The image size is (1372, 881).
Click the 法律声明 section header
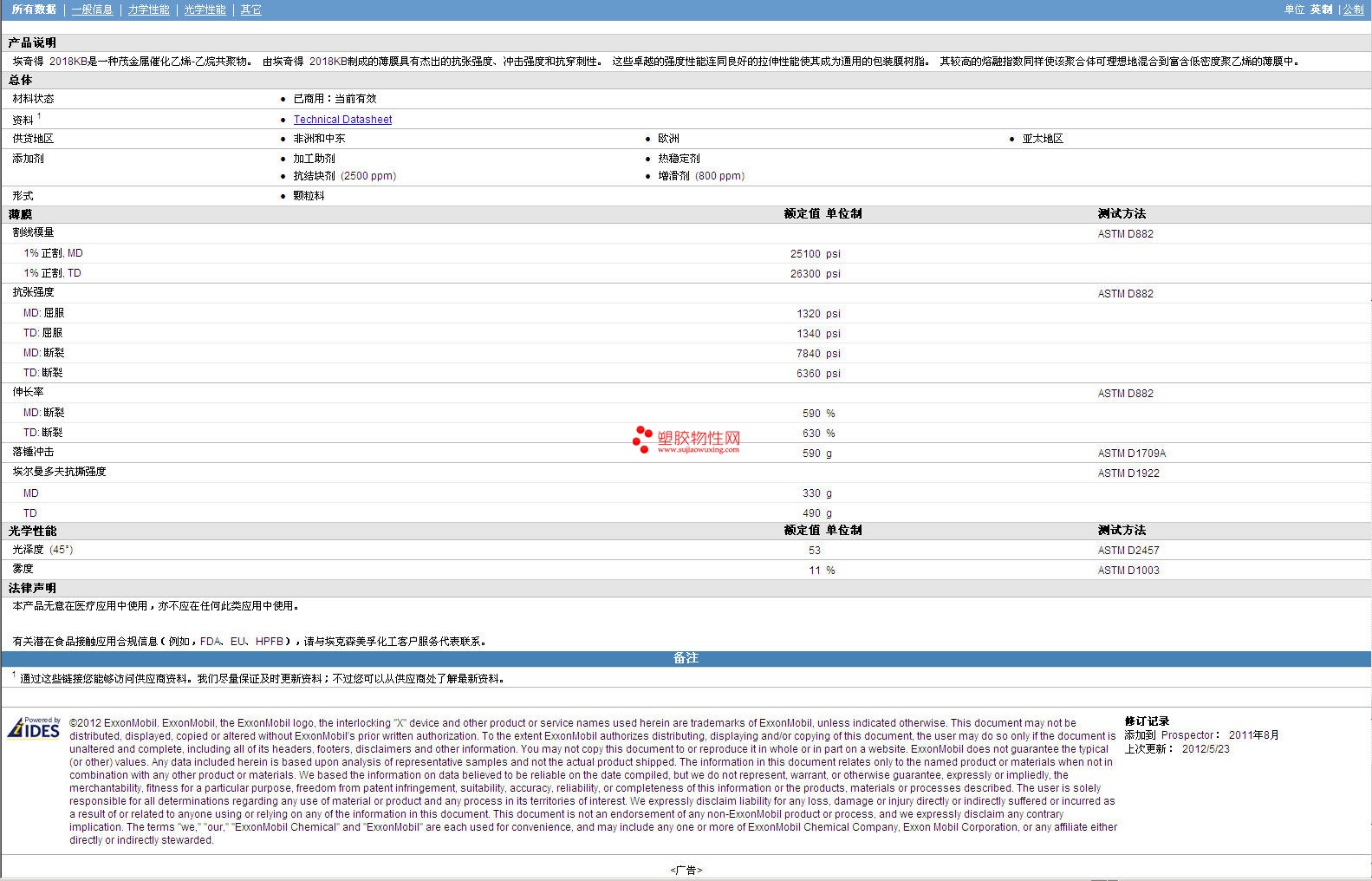click(32, 588)
